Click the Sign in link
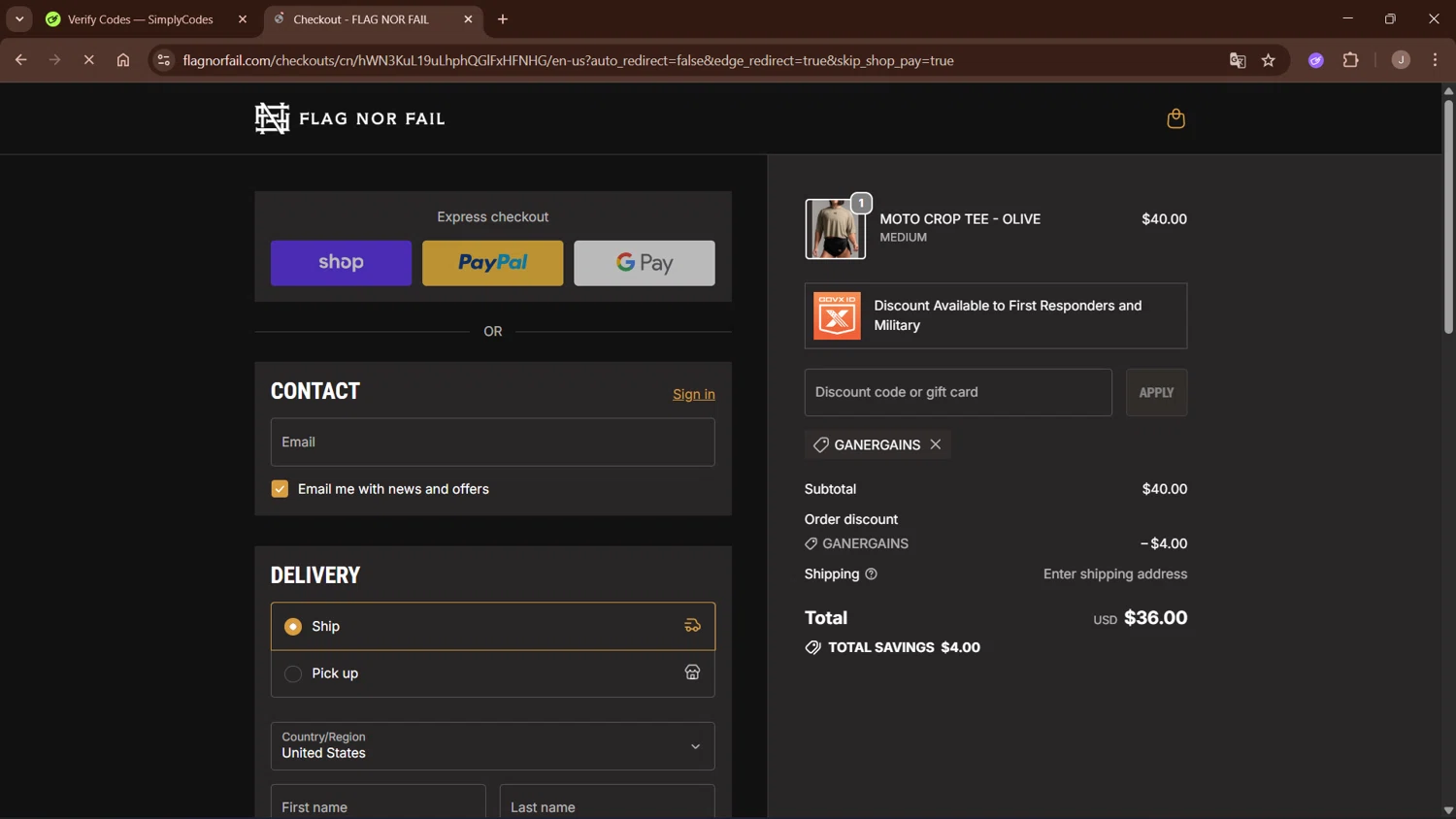 pyautogui.click(x=694, y=394)
